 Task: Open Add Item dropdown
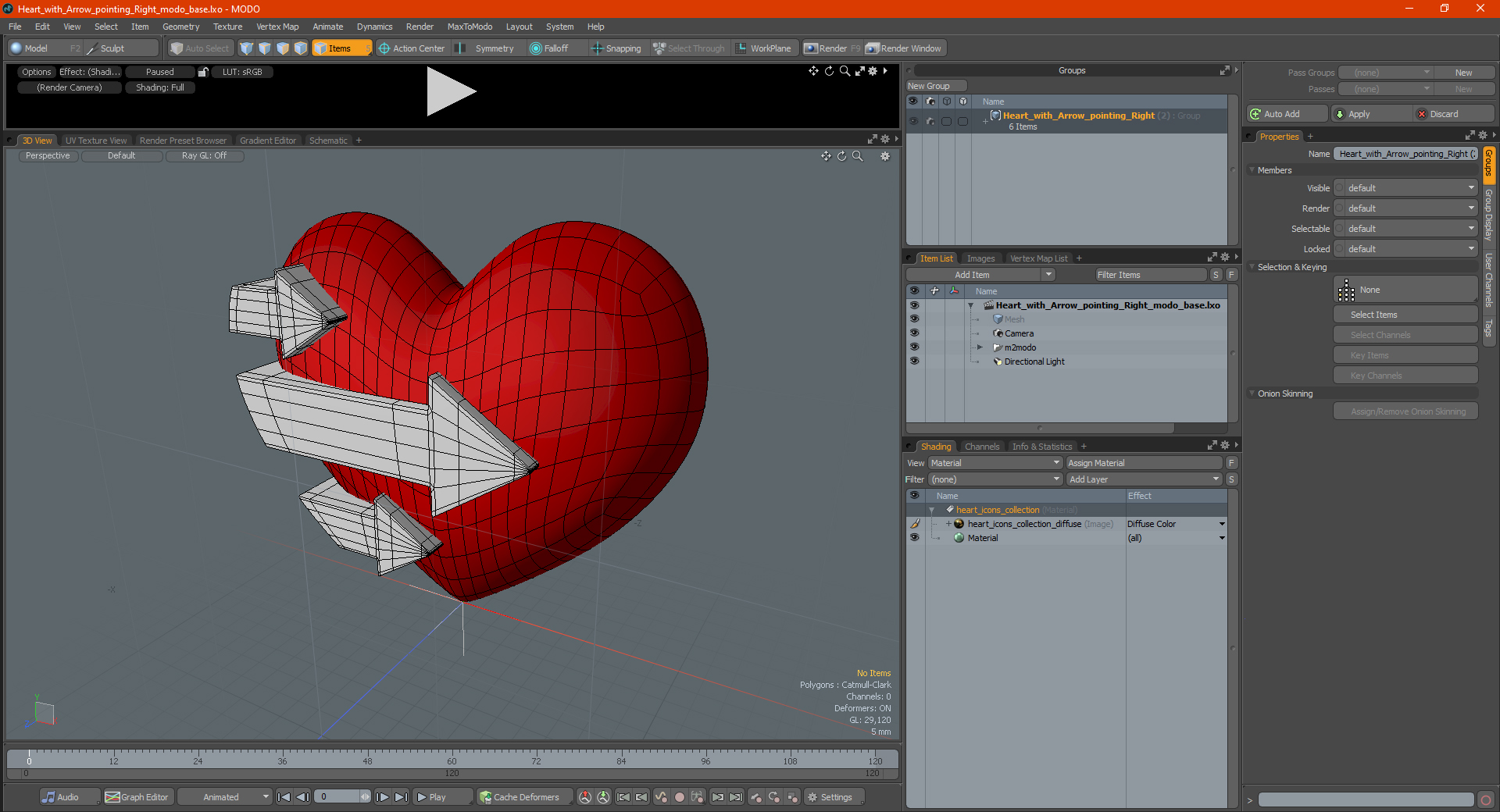(x=981, y=275)
